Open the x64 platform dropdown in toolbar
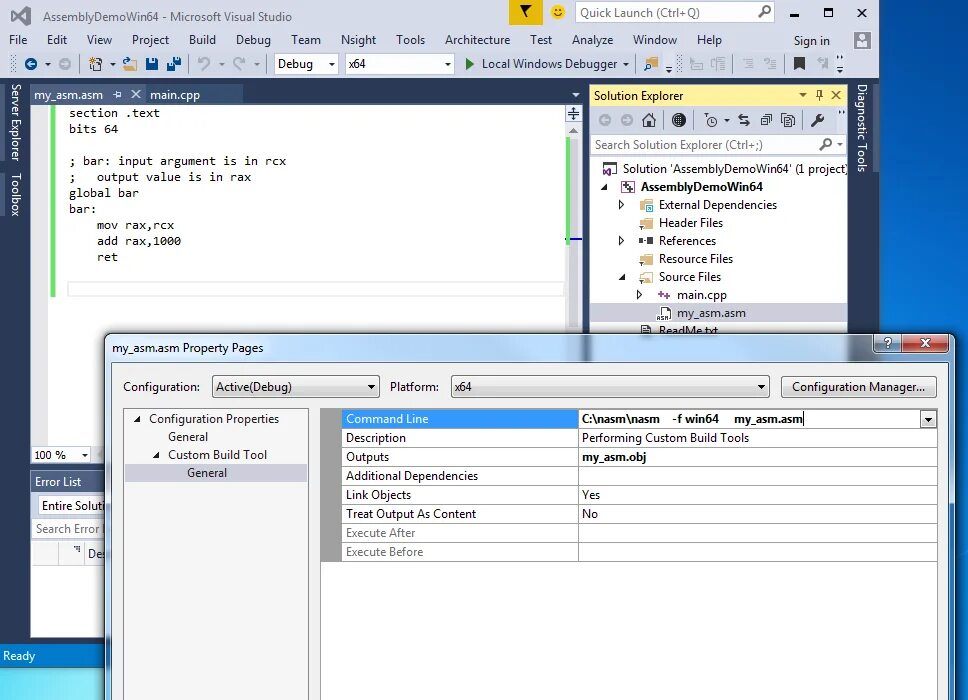Image resolution: width=968 pixels, height=700 pixels. pyautogui.click(x=448, y=64)
